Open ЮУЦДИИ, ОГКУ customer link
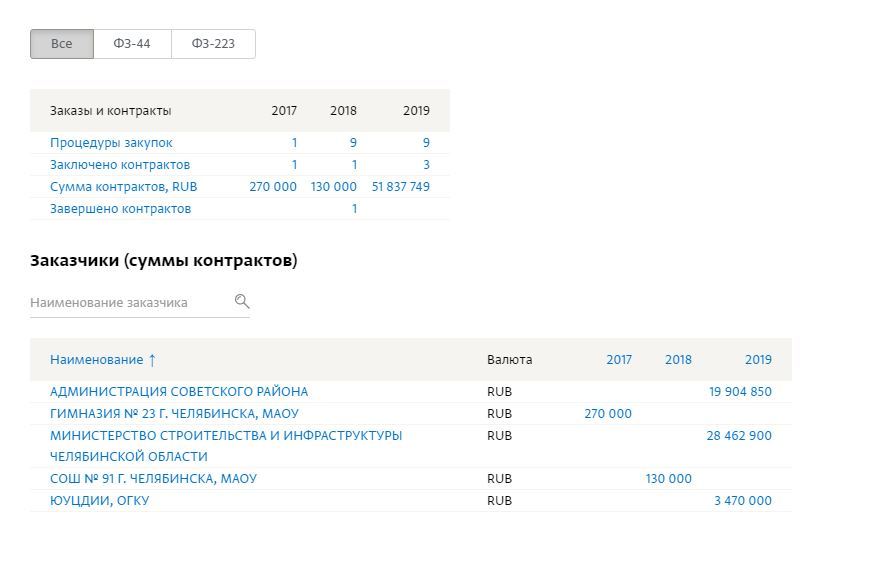Screen dimensions: 879x561 click(x=99, y=501)
